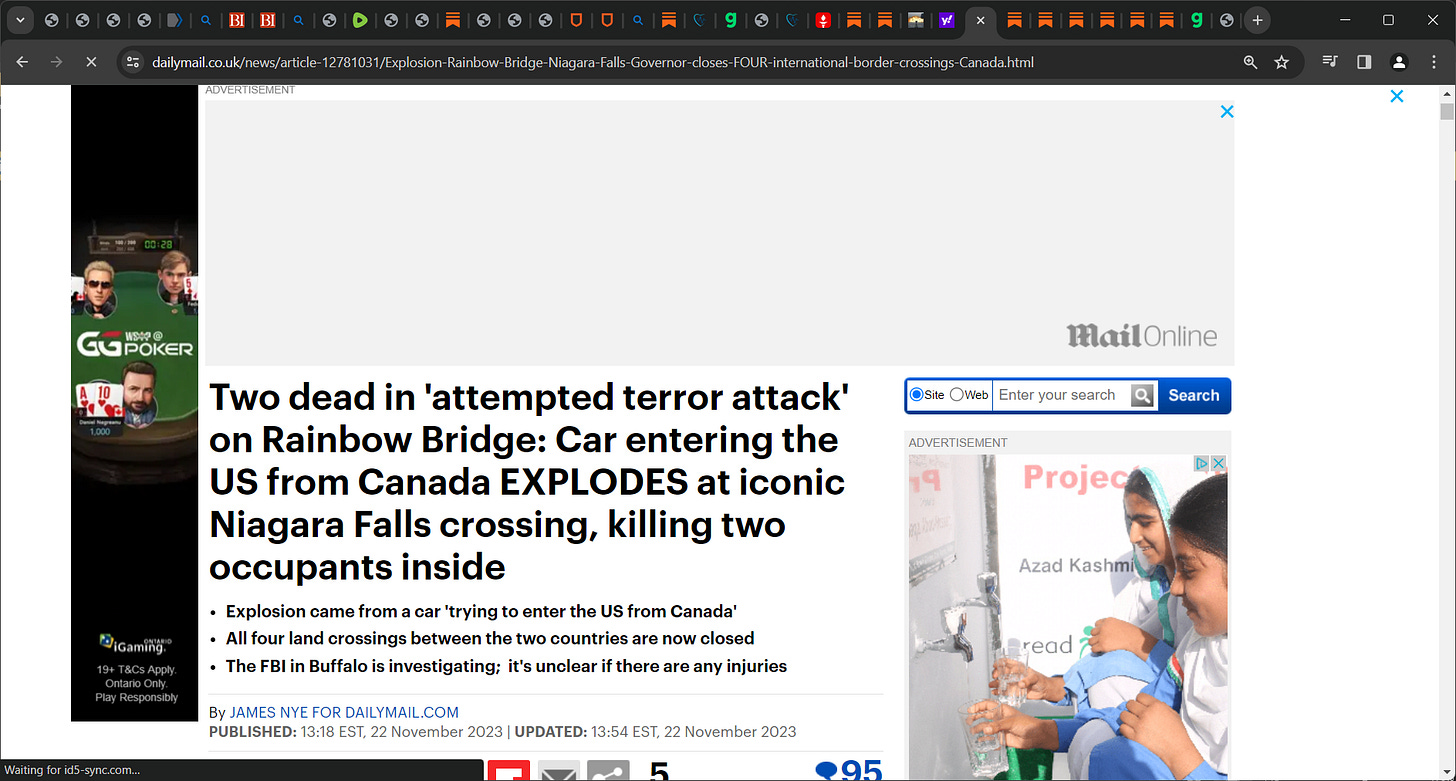Go back to the previous page
Image resolution: width=1456 pixels, height=781 pixels.
click(22, 62)
